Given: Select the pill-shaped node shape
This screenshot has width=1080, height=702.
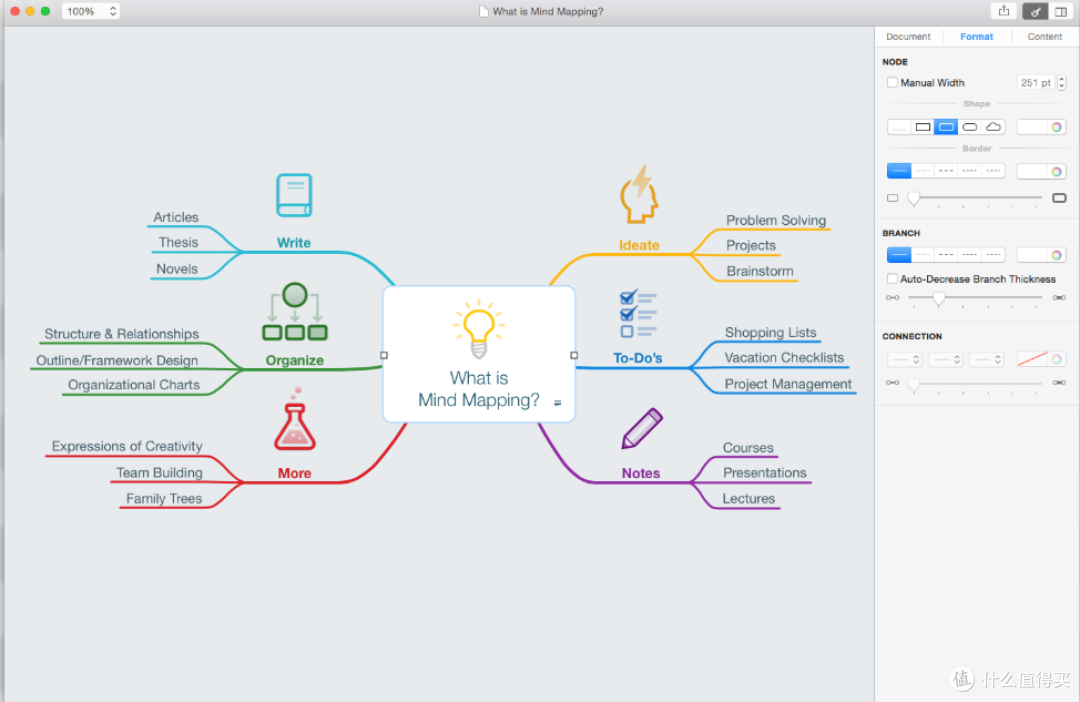Looking at the screenshot, I should (970, 127).
